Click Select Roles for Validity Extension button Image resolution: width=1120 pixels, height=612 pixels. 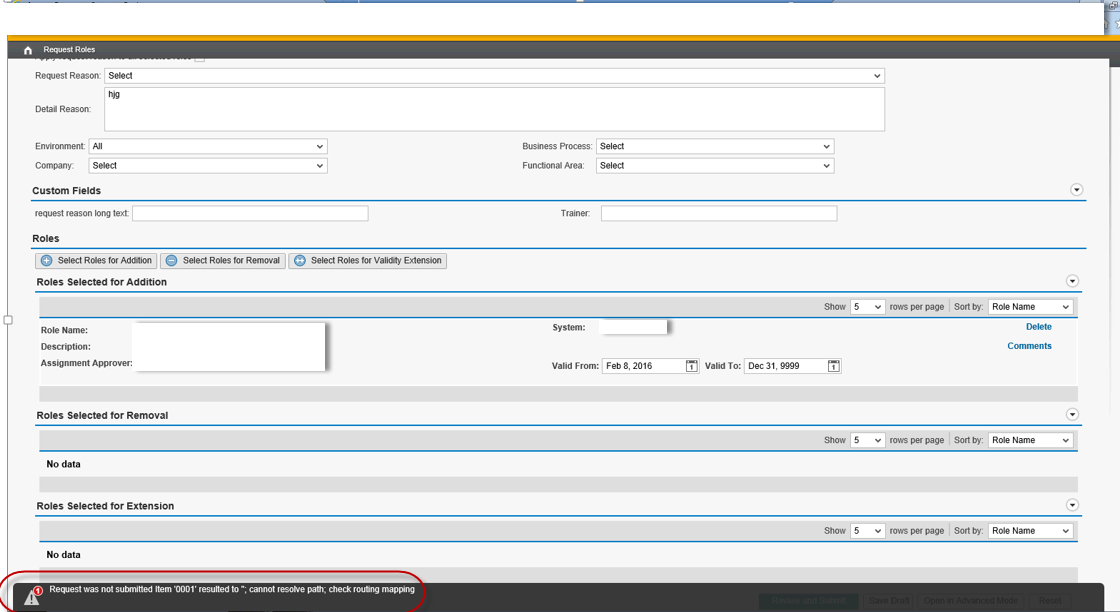pyautogui.click(x=368, y=261)
